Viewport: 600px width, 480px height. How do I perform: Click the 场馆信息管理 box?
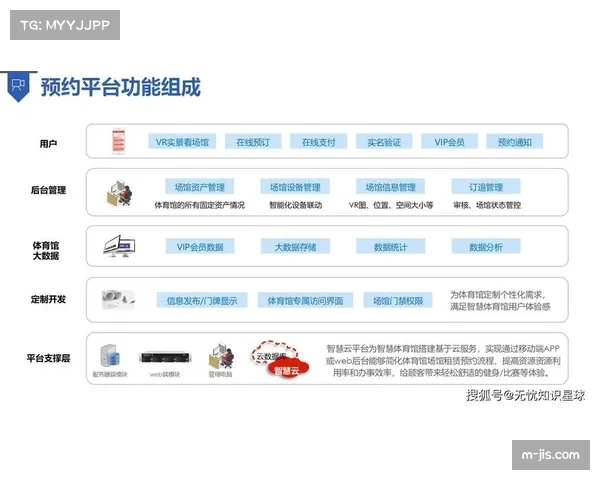tap(390, 187)
